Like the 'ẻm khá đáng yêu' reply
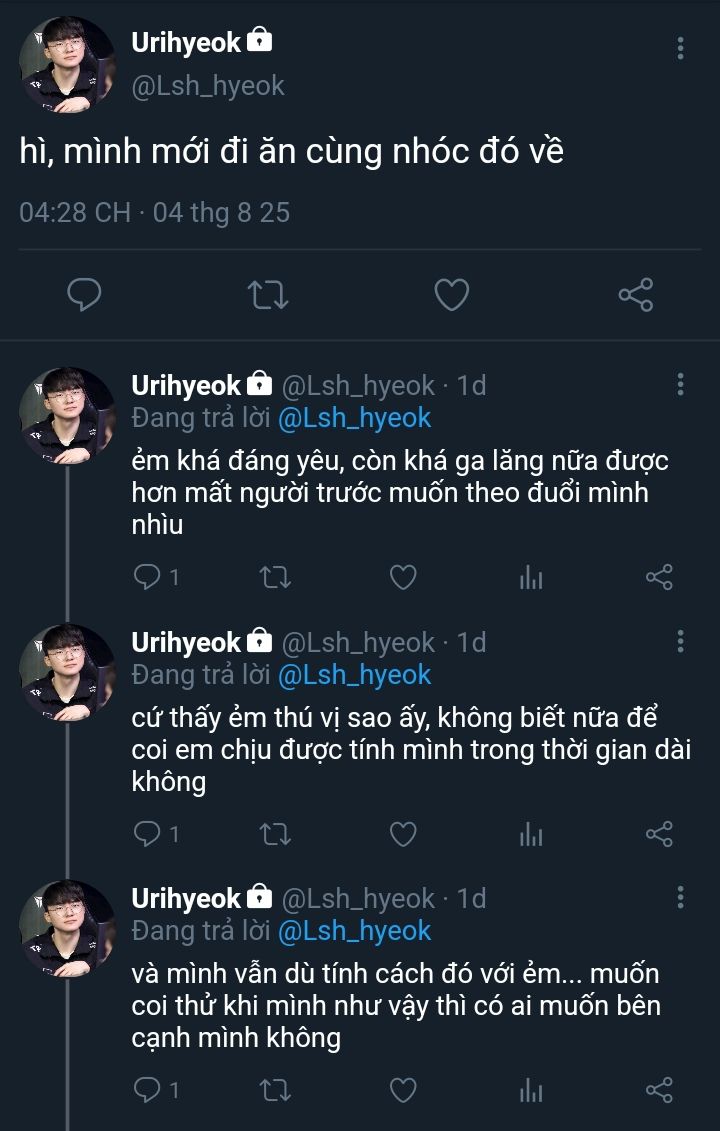The height and width of the screenshot is (1131, 720). tap(402, 577)
